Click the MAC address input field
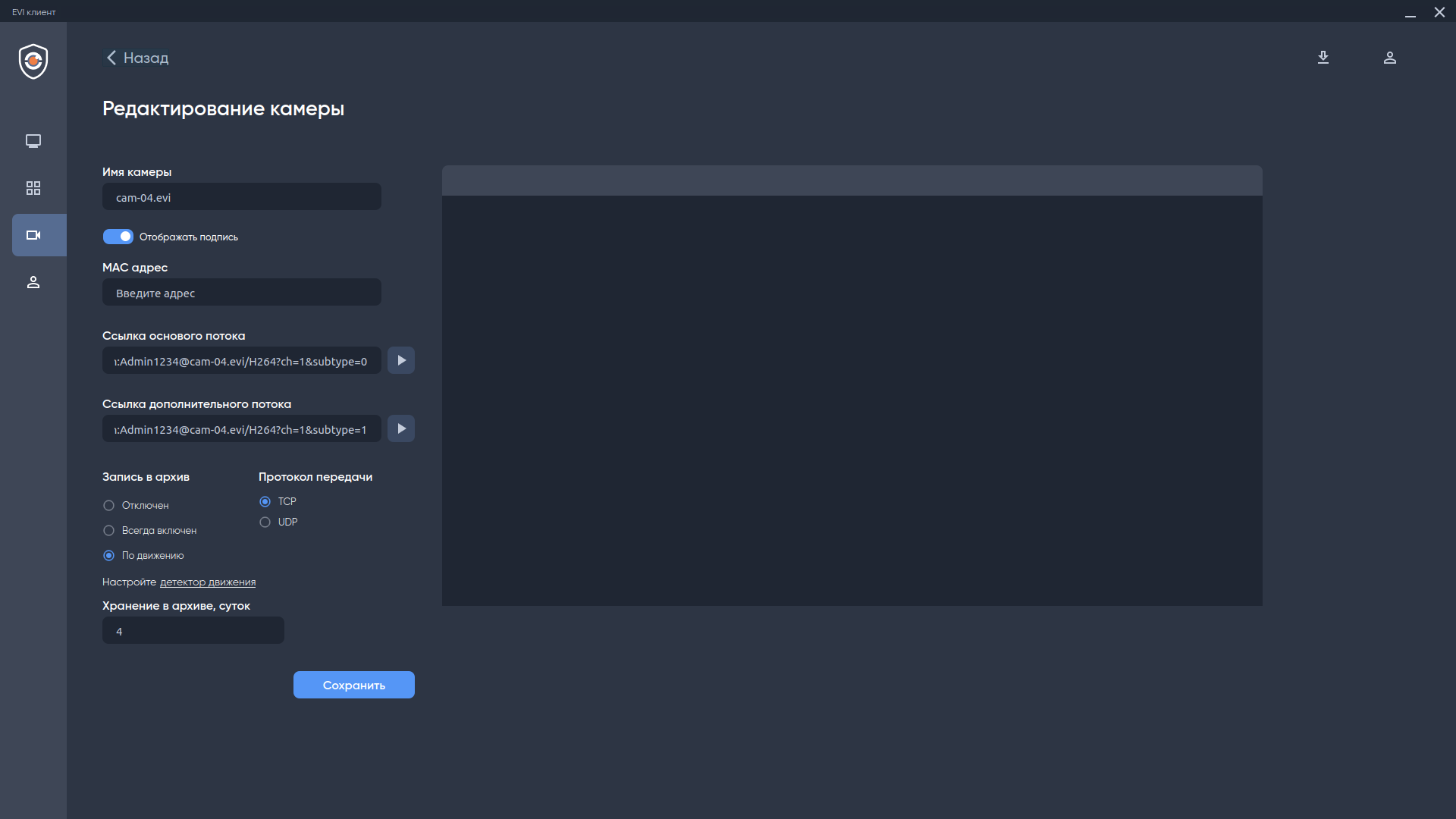 pyautogui.click(x=242, y=293)
